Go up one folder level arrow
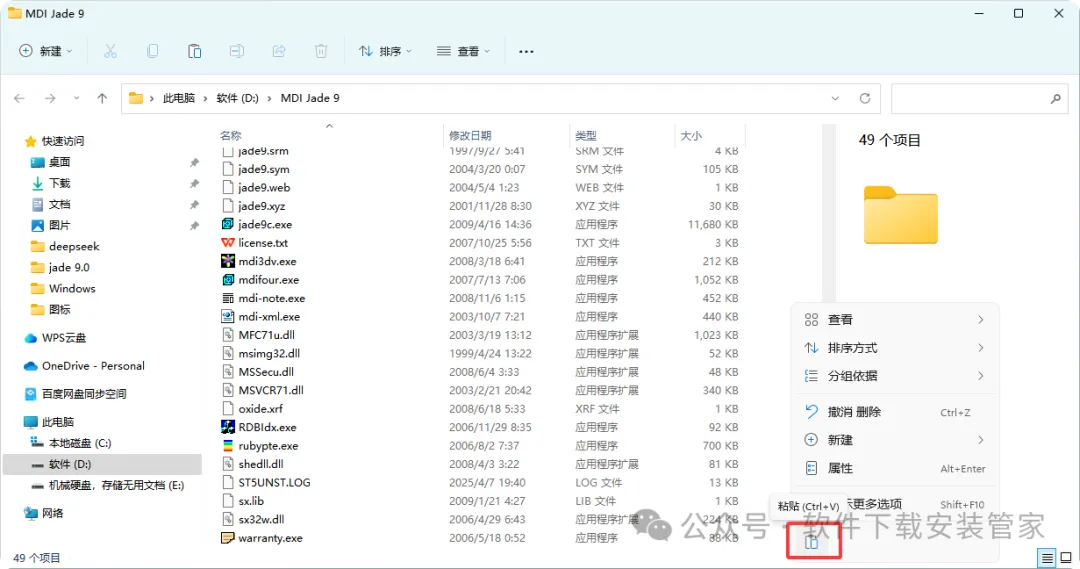Screen dimensions: 1080x569 pos(102,99)
